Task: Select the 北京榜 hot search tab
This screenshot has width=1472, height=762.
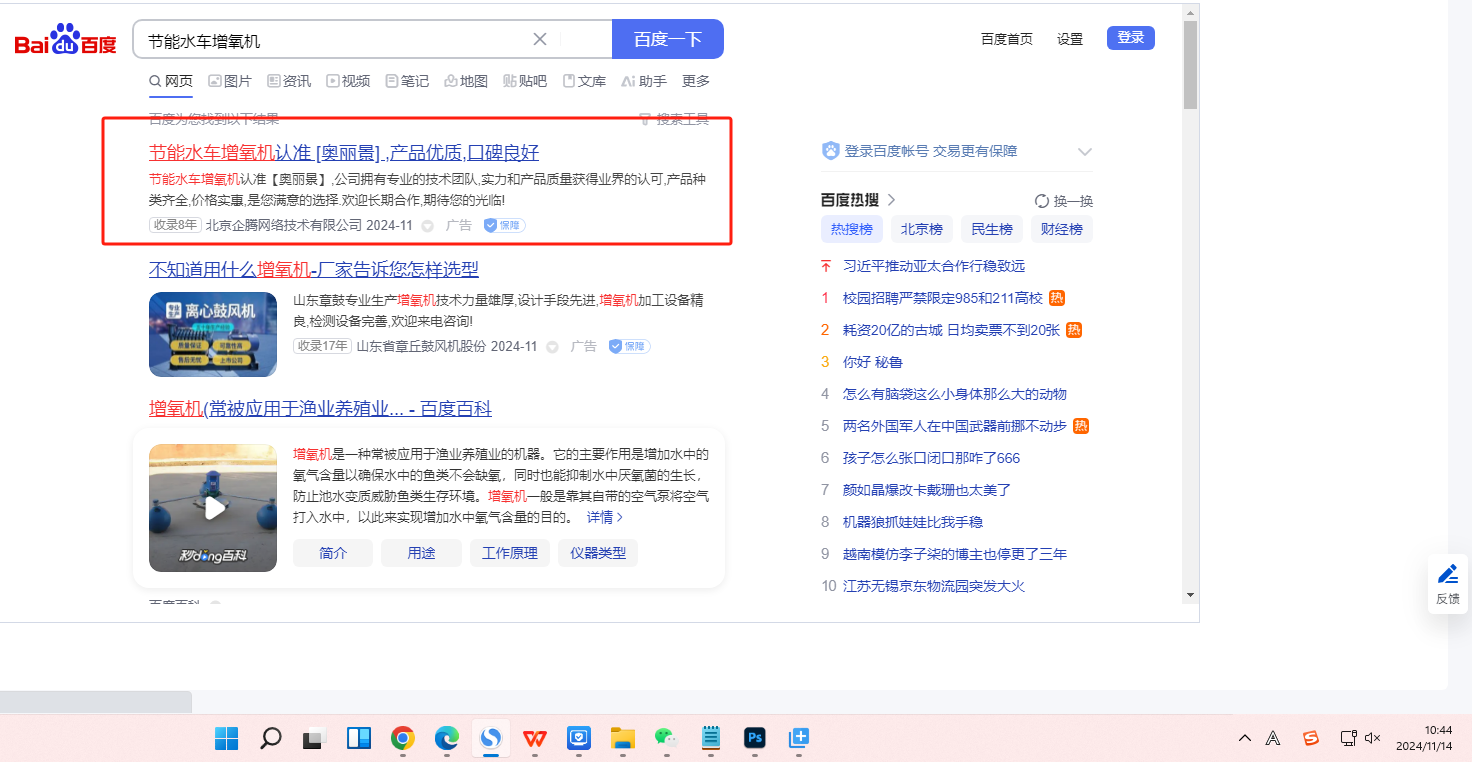Action: [921, 229]
